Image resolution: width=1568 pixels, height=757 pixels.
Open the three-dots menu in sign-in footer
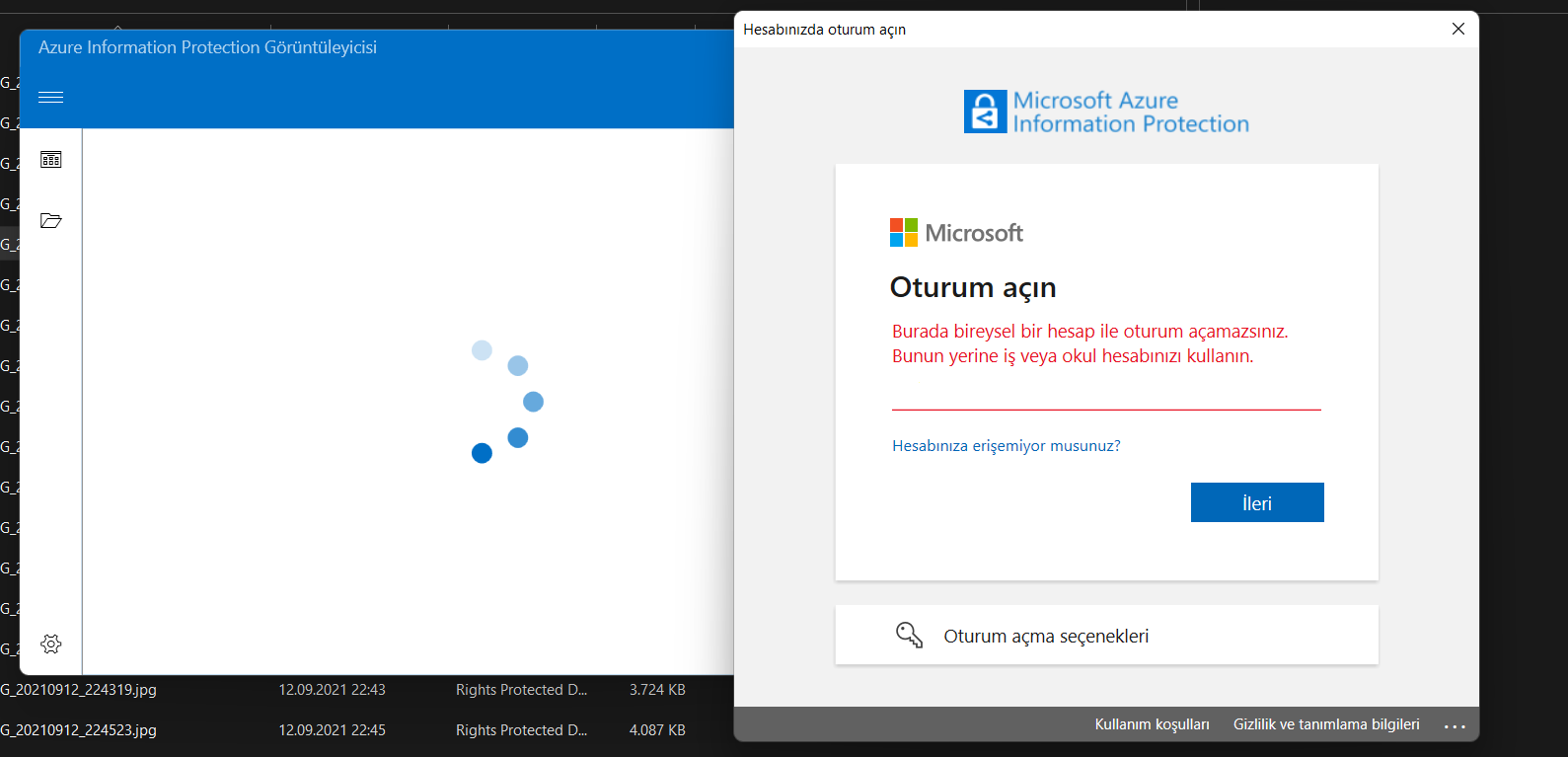tap(1455, 725)
